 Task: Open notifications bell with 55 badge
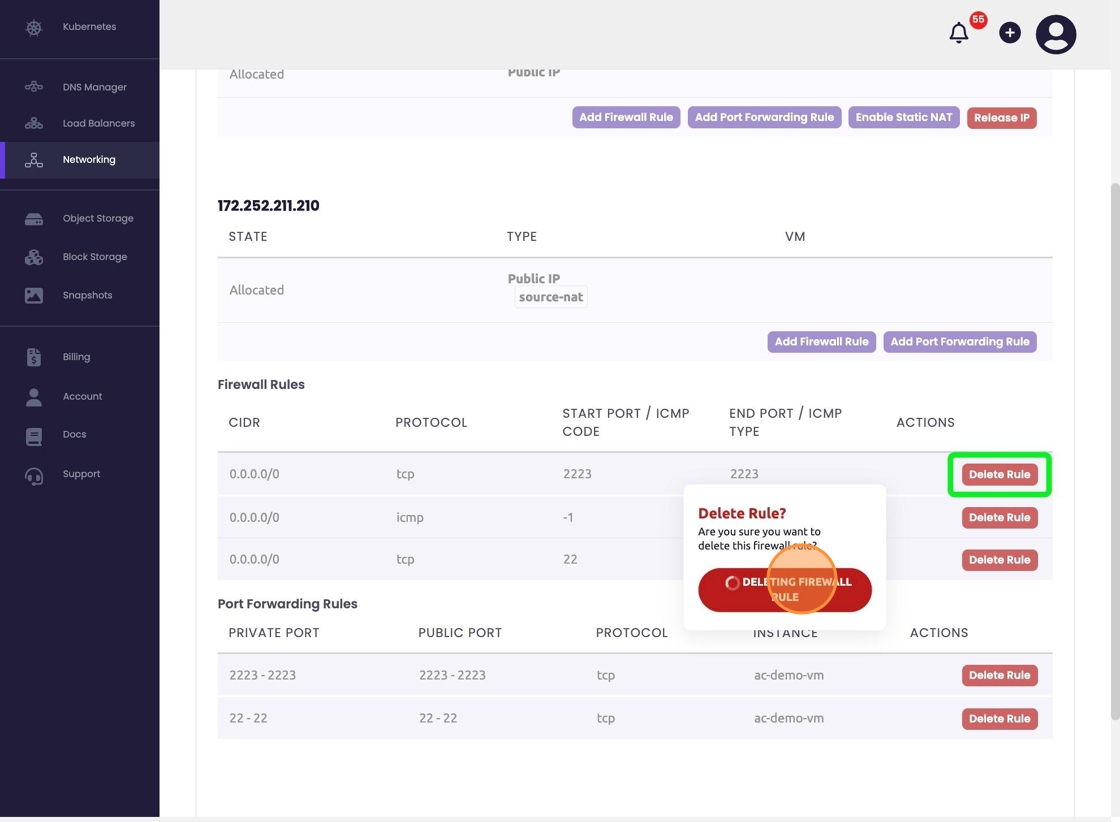point(959,33)
